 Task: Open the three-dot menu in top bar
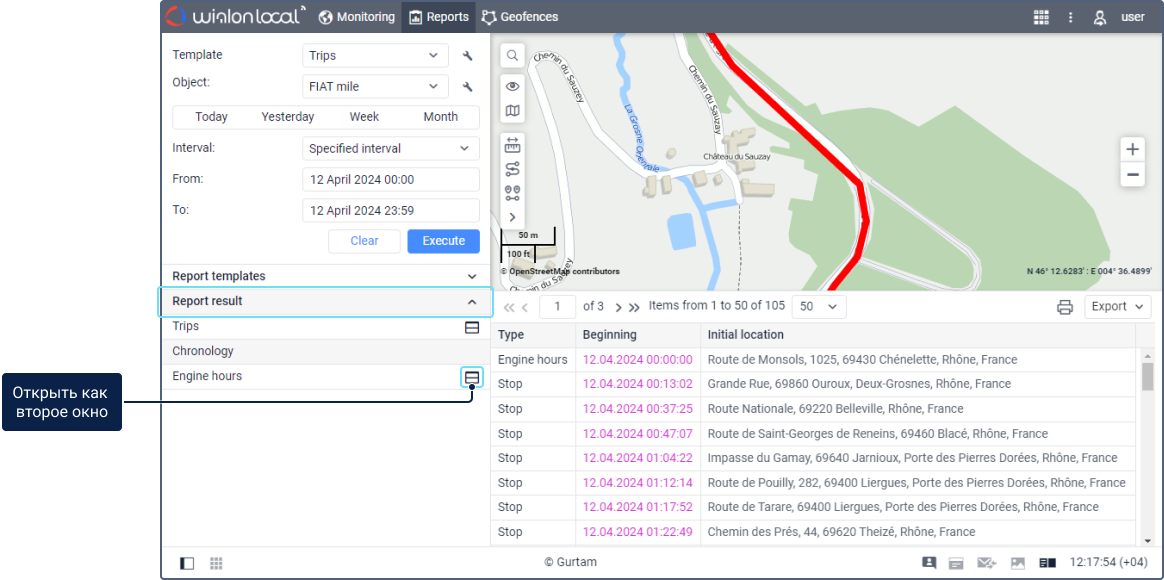click(1070, 17)
